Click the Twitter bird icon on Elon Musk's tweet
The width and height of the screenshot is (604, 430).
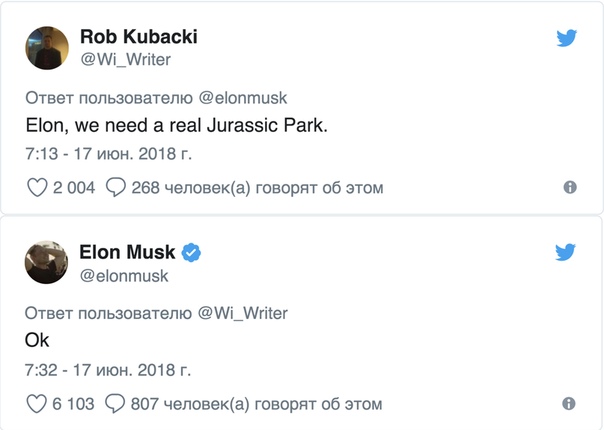[x=565, y=252]
